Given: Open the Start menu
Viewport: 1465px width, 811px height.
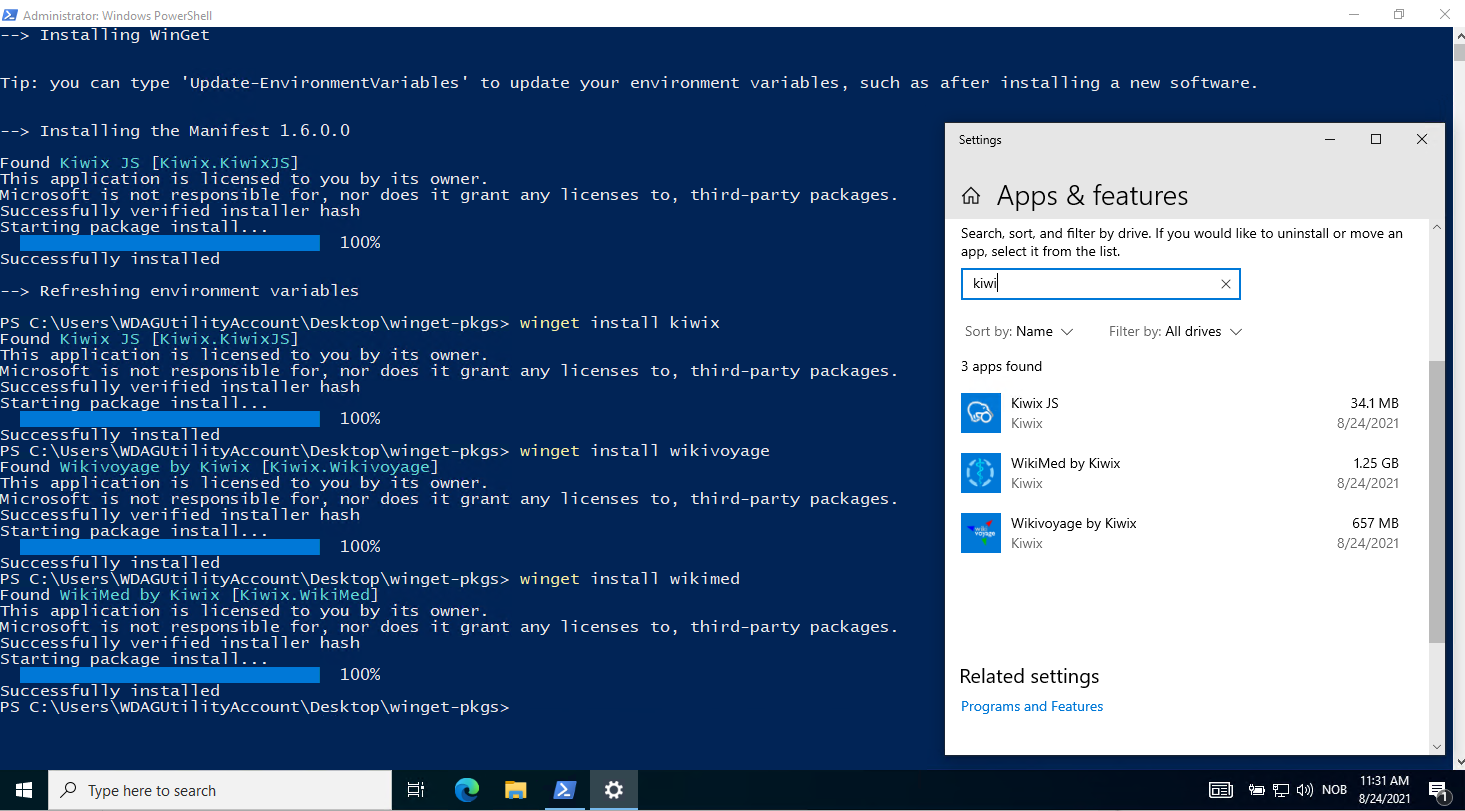Looking at the screenshot, I should coord(24,790).
